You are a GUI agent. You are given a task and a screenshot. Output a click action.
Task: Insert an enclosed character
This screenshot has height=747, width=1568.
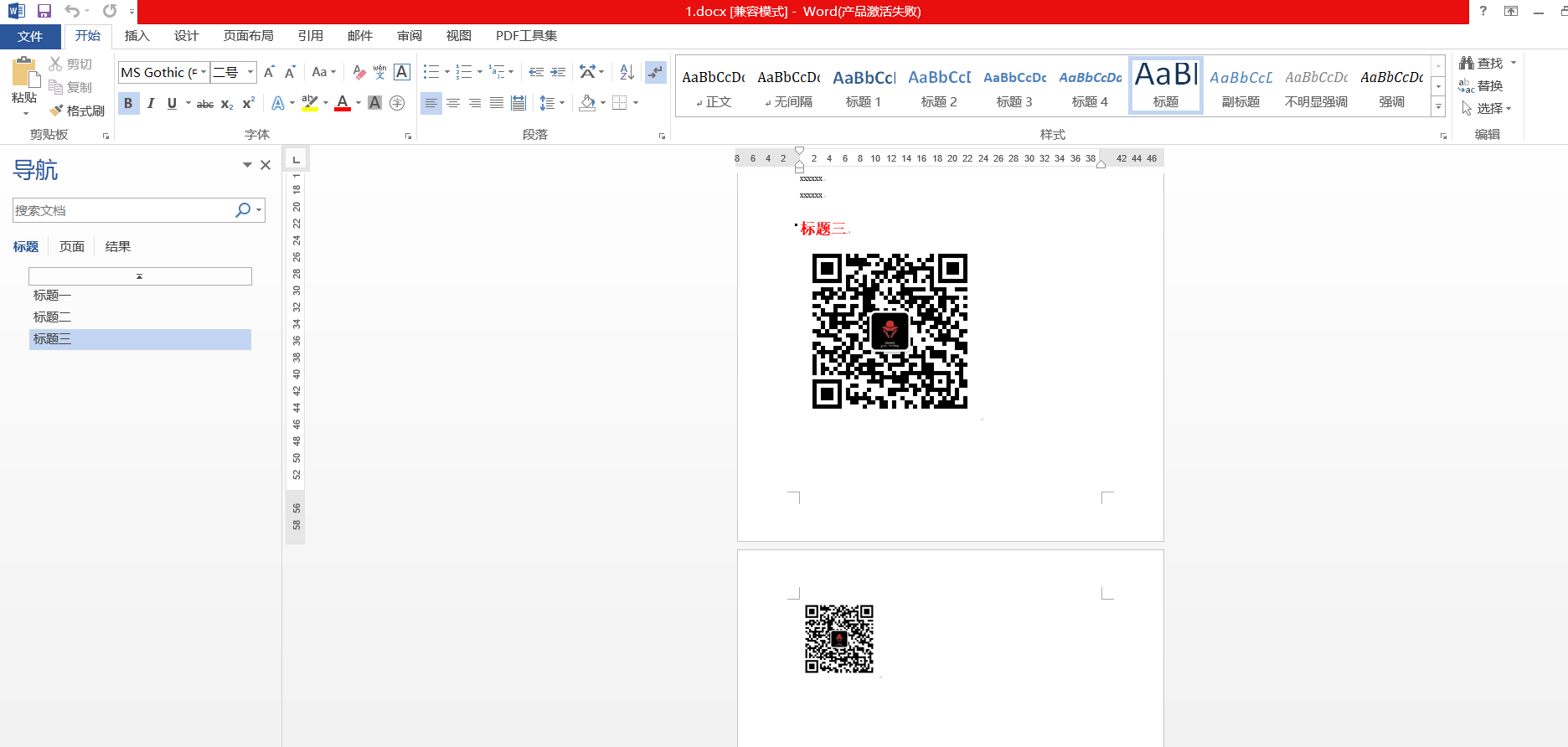tap(397, 103)
